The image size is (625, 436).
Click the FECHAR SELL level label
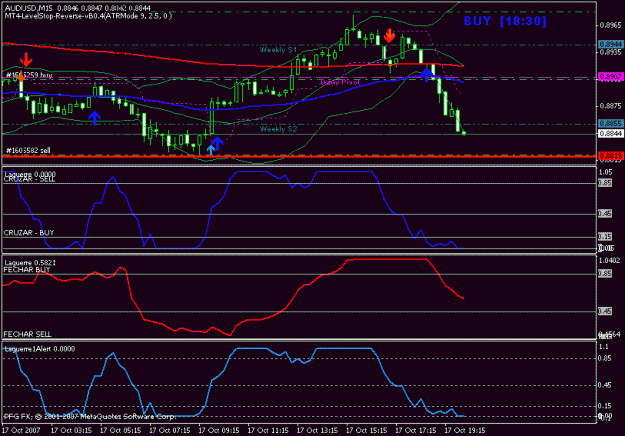tap(28, 334)
